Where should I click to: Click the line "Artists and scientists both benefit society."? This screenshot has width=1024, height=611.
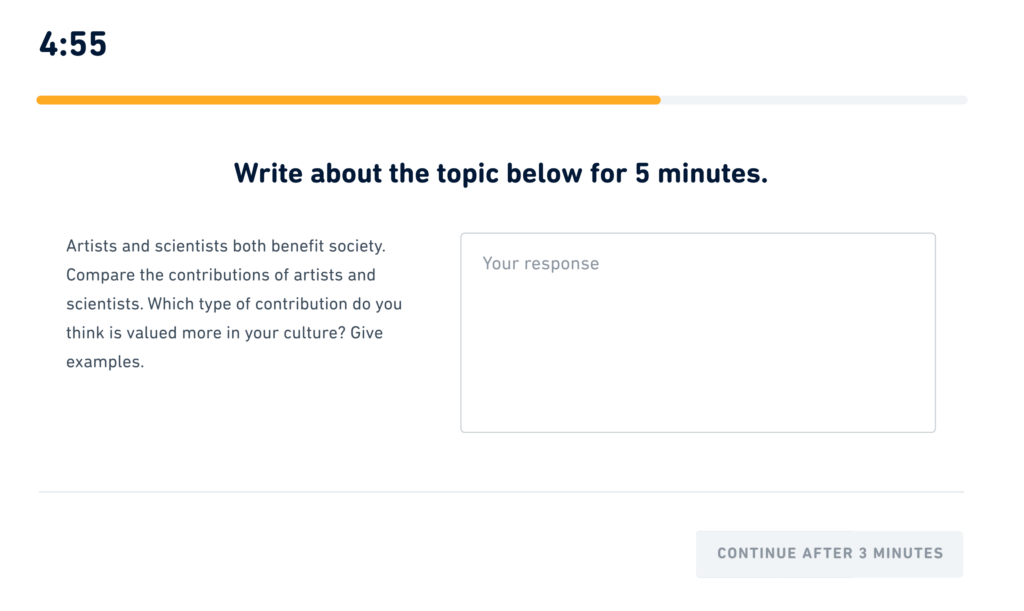[x=225, y=246]
